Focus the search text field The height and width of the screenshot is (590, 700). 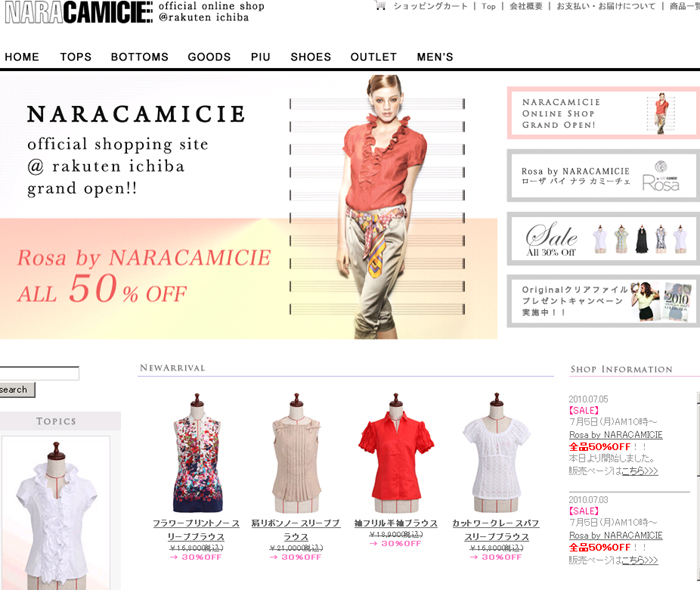39,374
